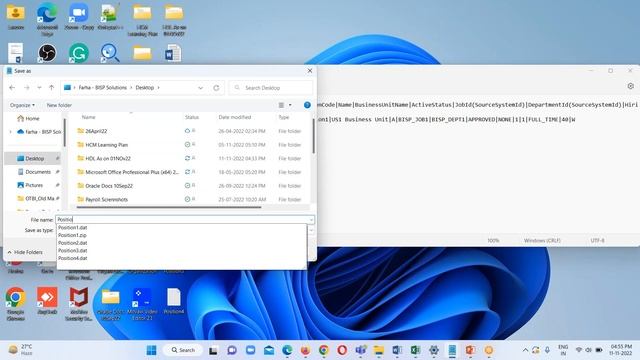640x360 pixels.
Task: Open the dialog help icon
Action: (307, 105)
